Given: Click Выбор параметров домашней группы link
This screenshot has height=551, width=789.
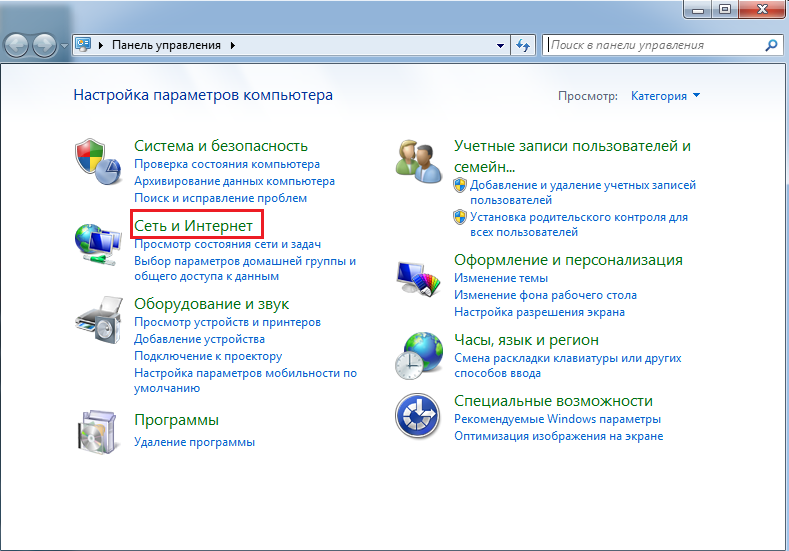Looking at the screenshot, I should (245, 269).
